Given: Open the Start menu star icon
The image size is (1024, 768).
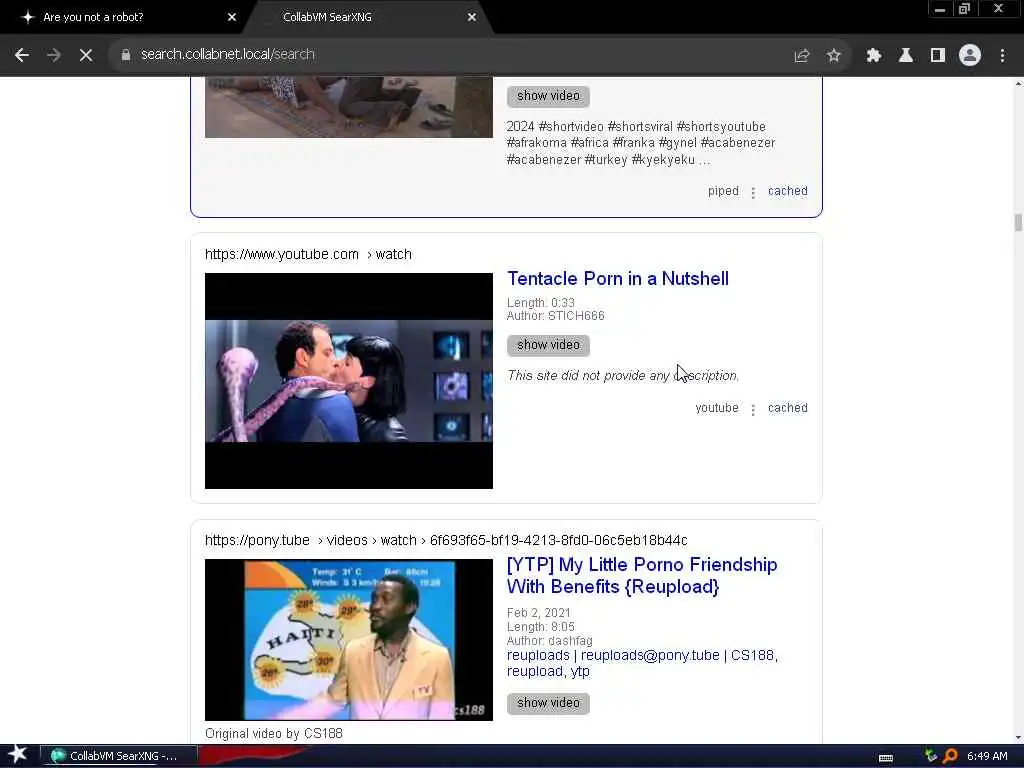Looking at the screenshot, I should click(18, 755).
